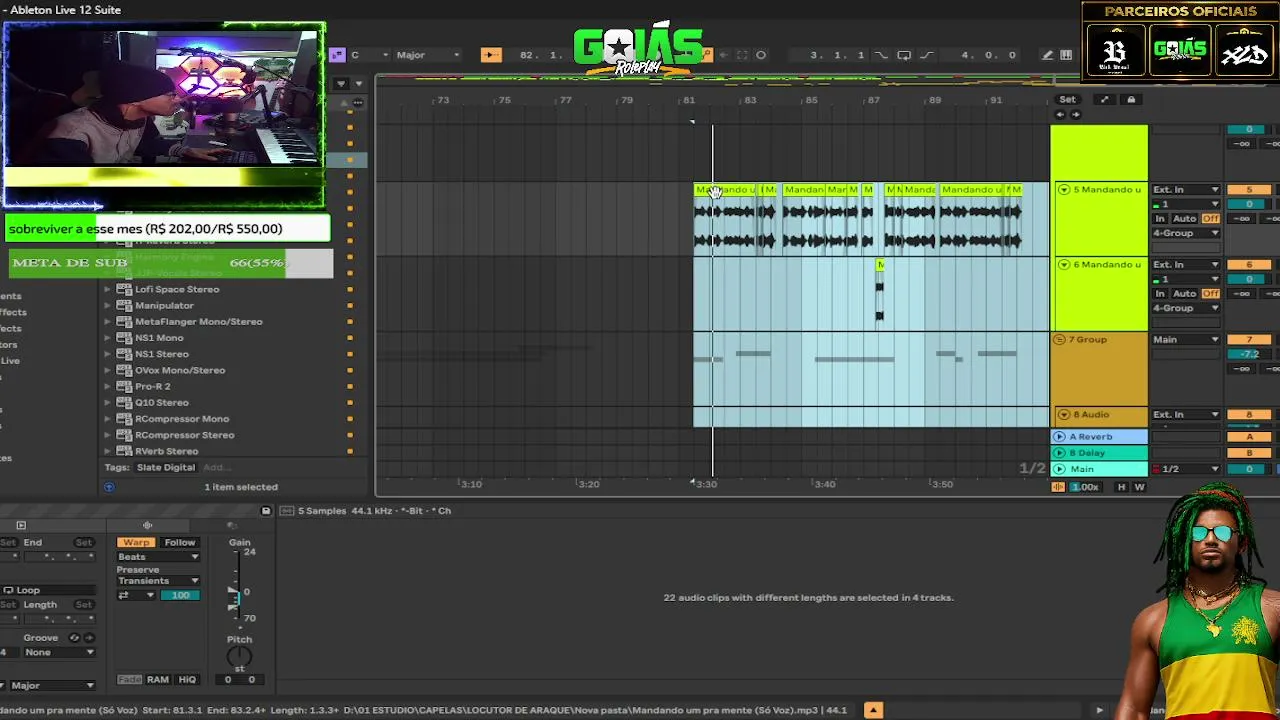This screenshot has height=720, width=1280.
Task: Select RCompressor Mono in the browser
Action: pyautogui.click(x=182, y=419)
